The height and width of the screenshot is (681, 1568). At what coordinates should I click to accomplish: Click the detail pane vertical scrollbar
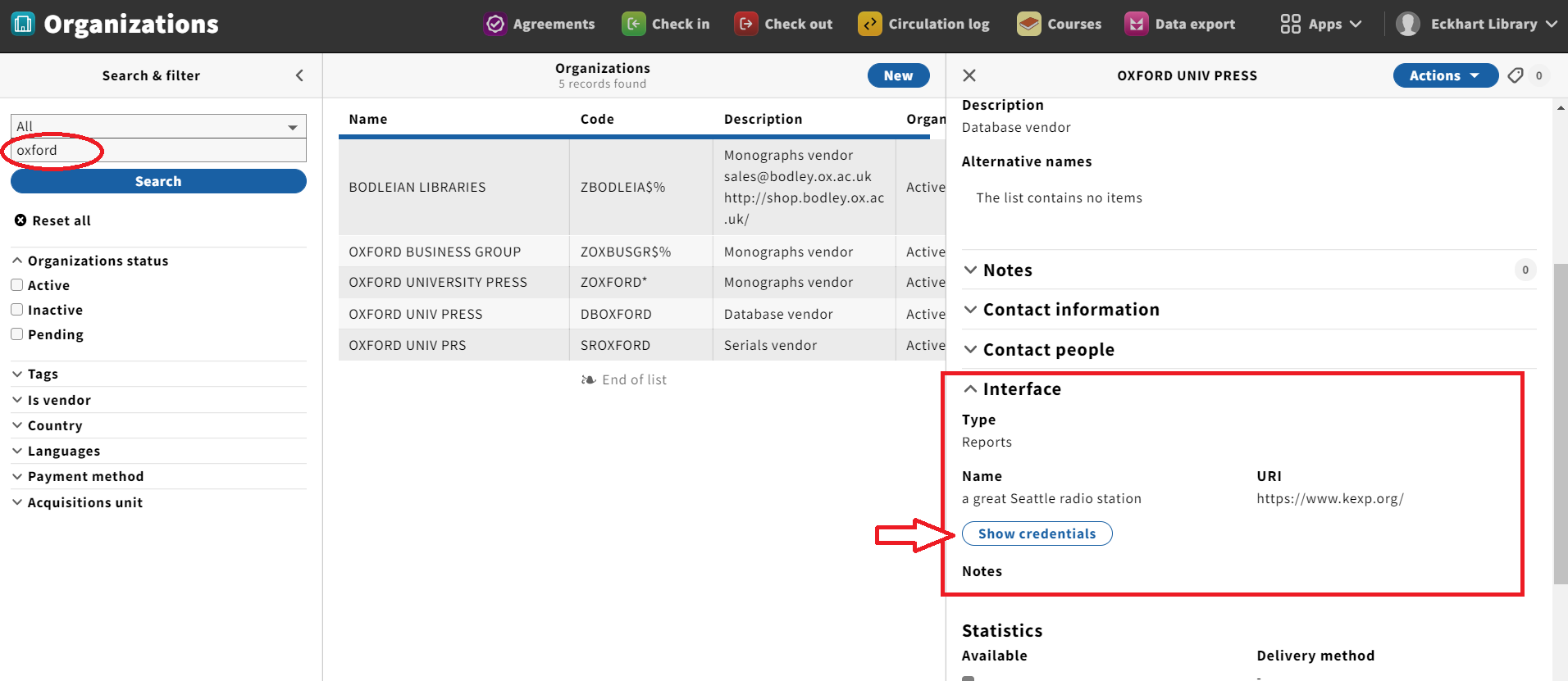point(1560,424)
